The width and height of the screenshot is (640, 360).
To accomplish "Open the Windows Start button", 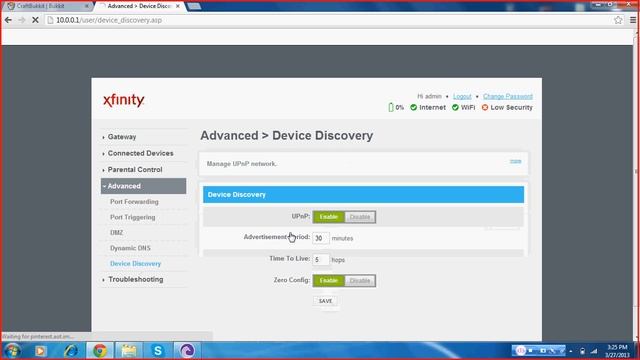I will pyautogui.click(x=12, y=351).
